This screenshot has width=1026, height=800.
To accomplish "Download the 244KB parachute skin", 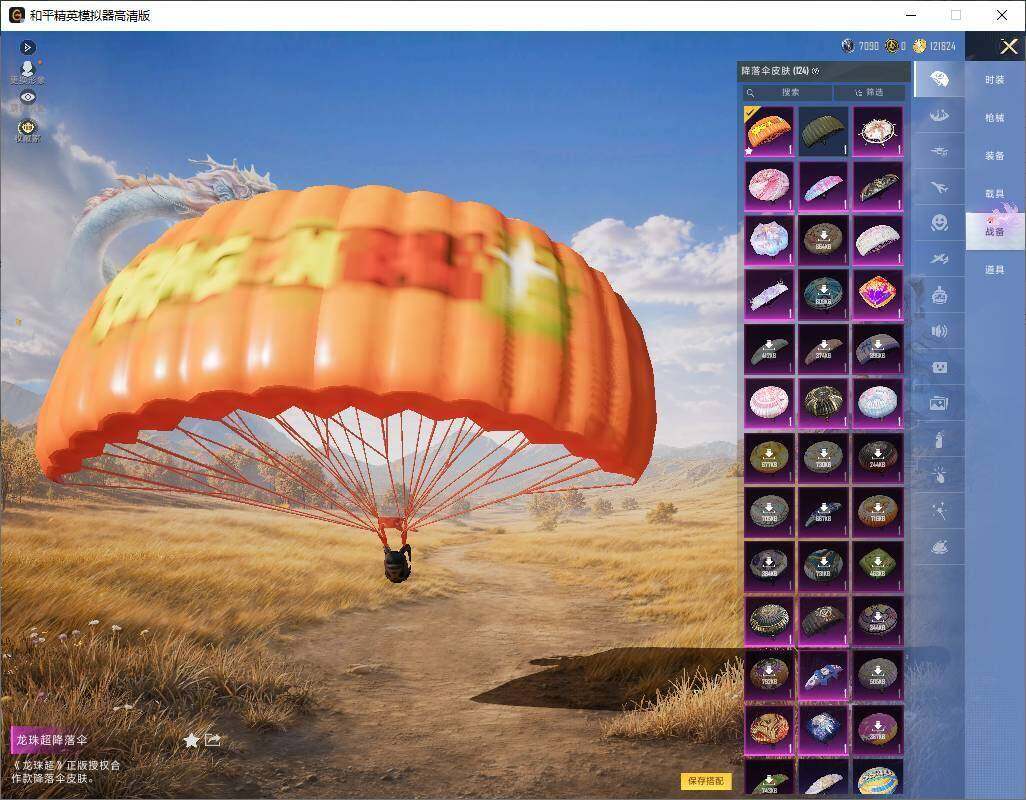I will click(x=877, y=457).
